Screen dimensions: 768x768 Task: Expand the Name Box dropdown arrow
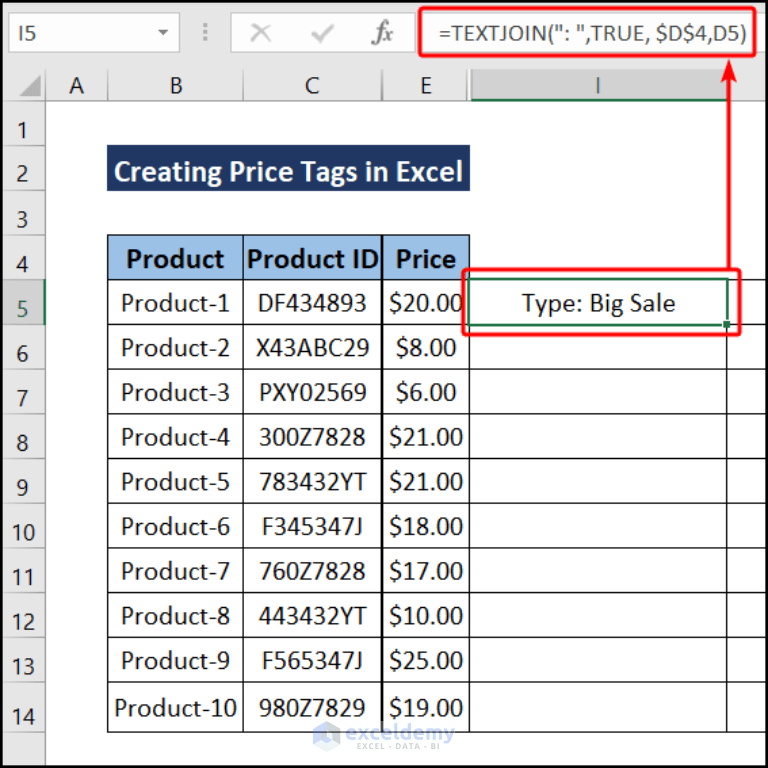pos(163,33)
